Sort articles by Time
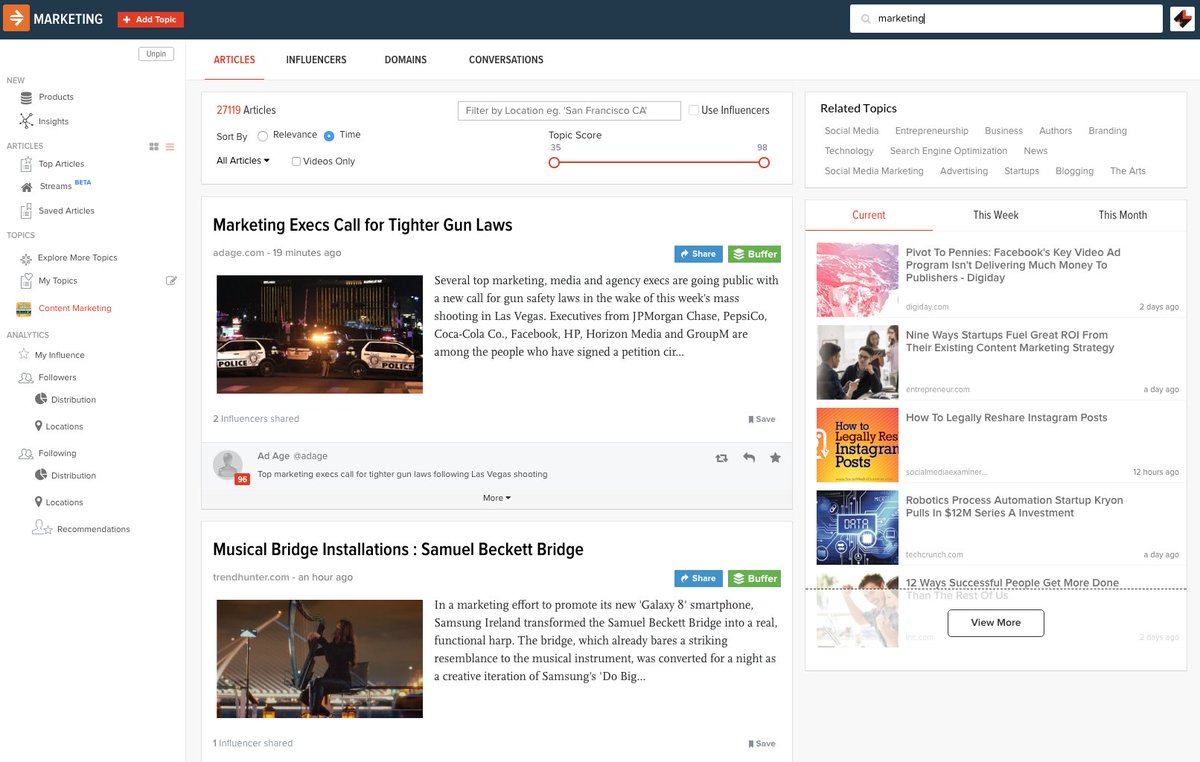 [329, 135]
